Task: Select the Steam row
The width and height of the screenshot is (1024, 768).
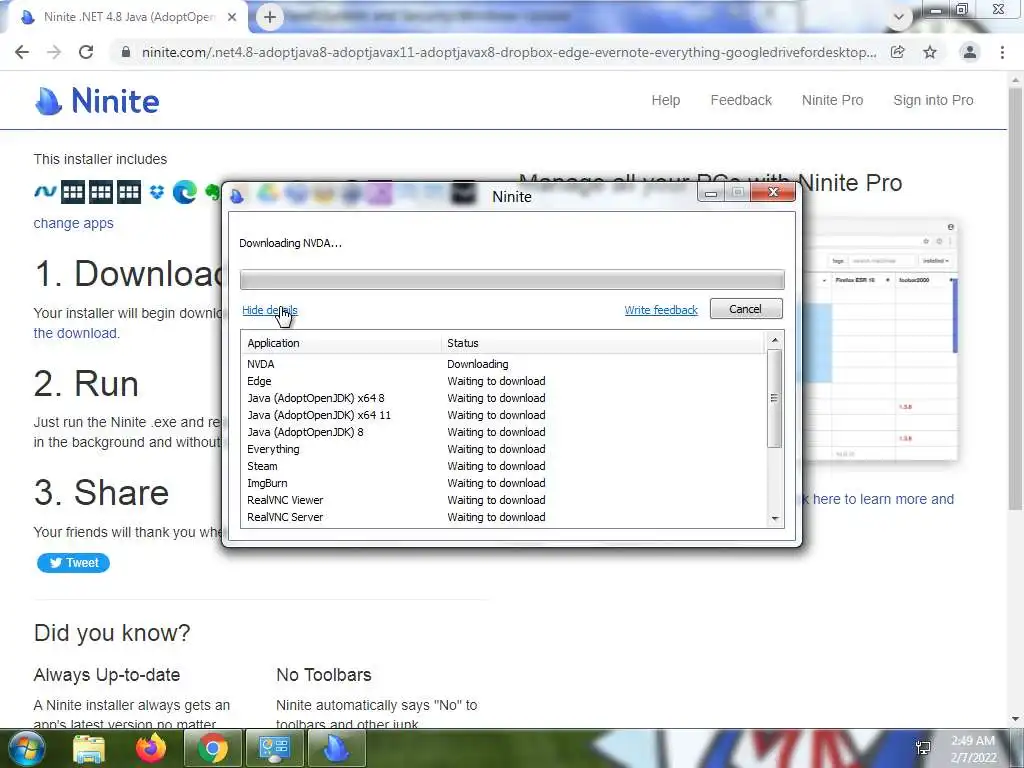Action: [x=503, y=466]
